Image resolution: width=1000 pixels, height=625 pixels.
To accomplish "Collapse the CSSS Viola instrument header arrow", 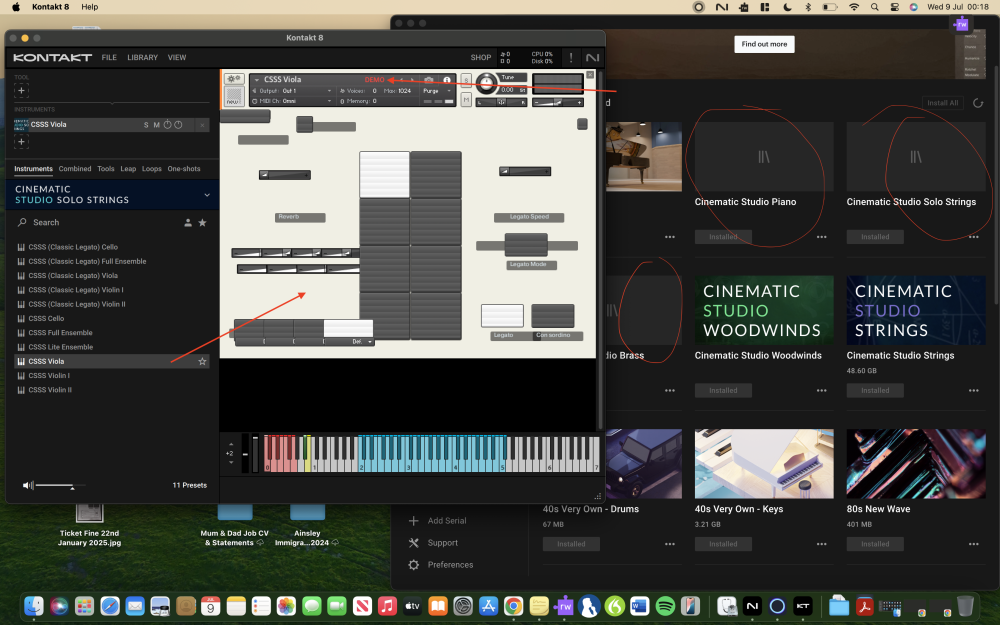I will (x=257, y=80).
